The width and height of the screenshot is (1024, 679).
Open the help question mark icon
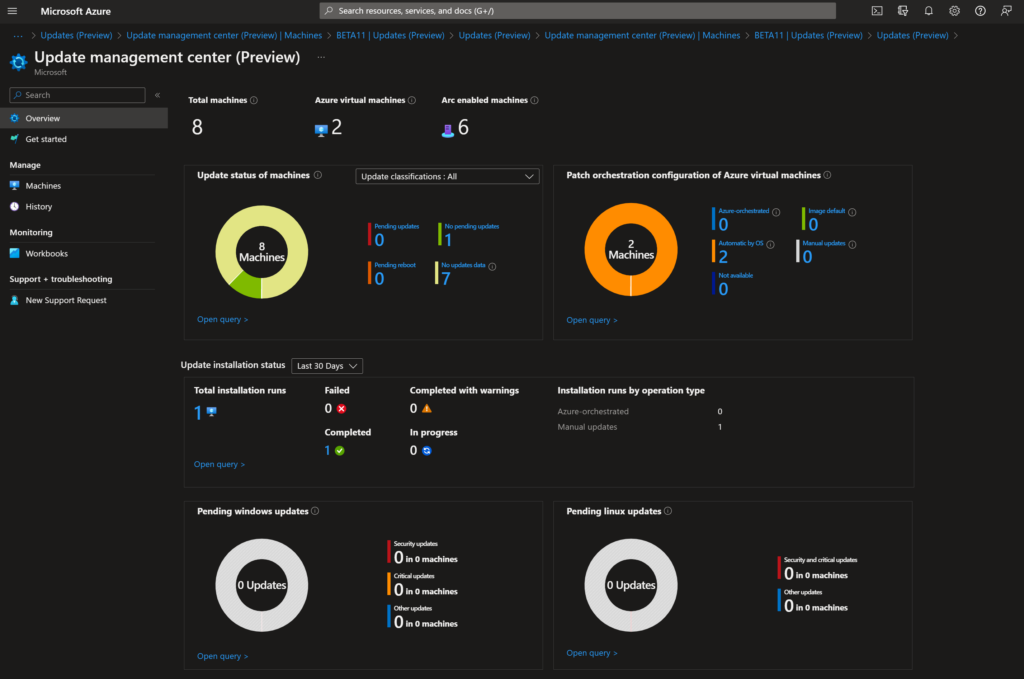pos(980,11)
